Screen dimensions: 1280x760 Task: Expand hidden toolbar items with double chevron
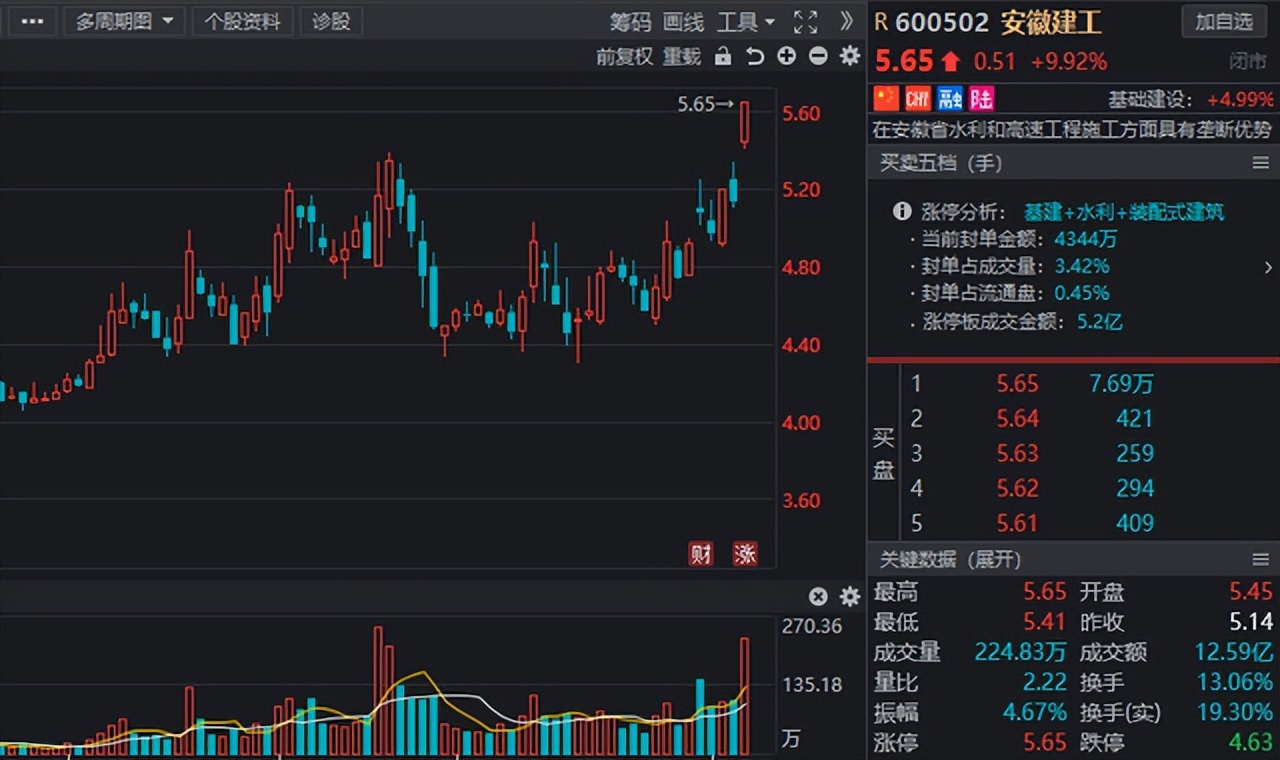(x=845, y=21)
